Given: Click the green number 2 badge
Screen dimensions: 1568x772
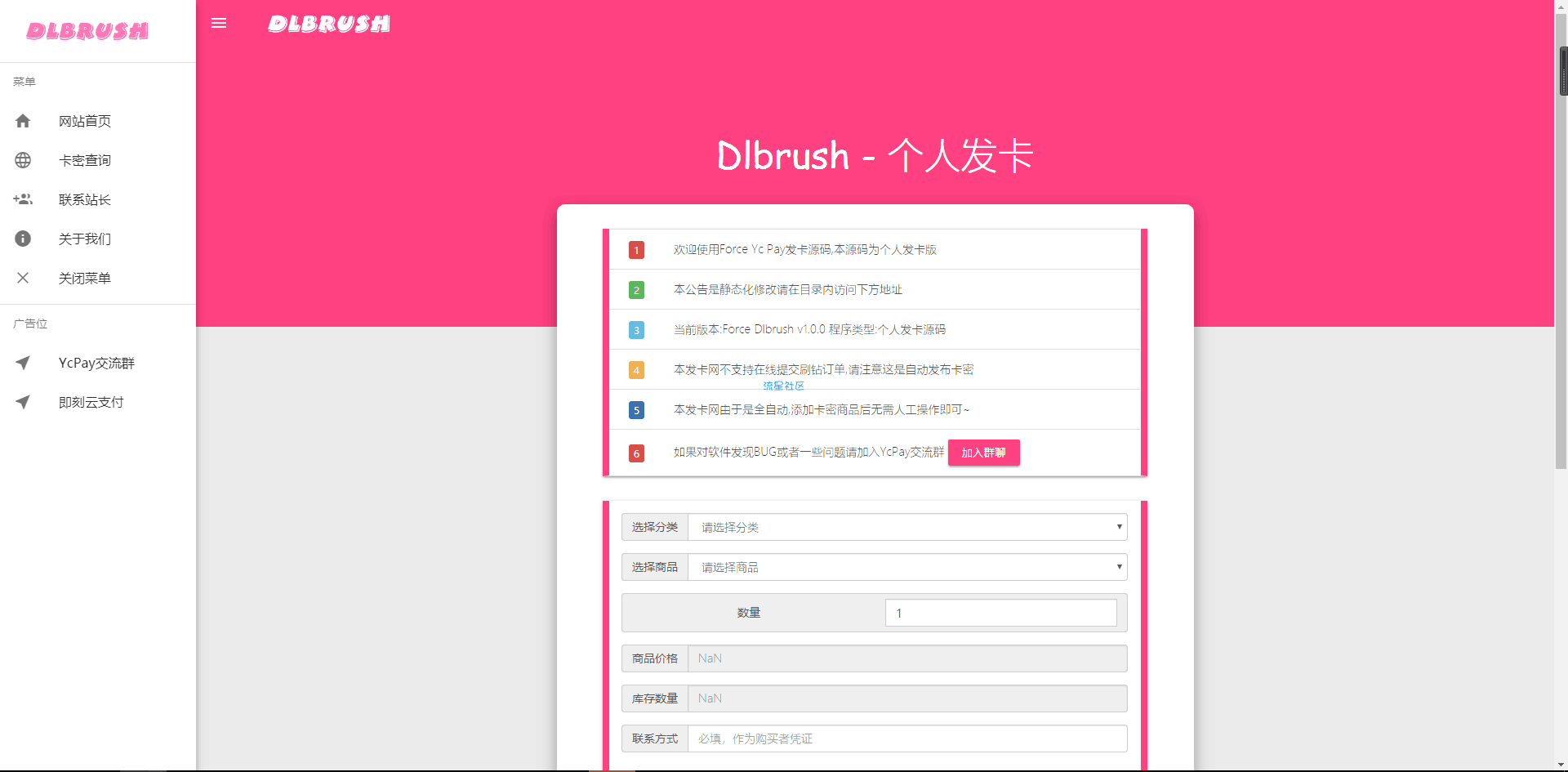Looking at the screenshot, I should point(636,290).
